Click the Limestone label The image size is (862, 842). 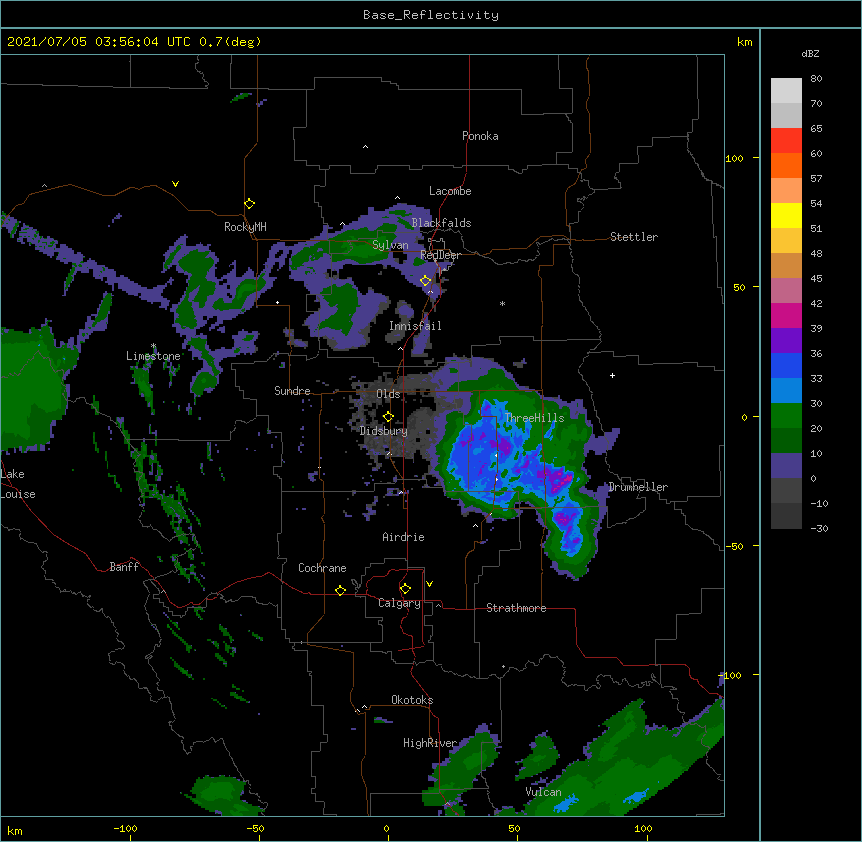point(153,356)
